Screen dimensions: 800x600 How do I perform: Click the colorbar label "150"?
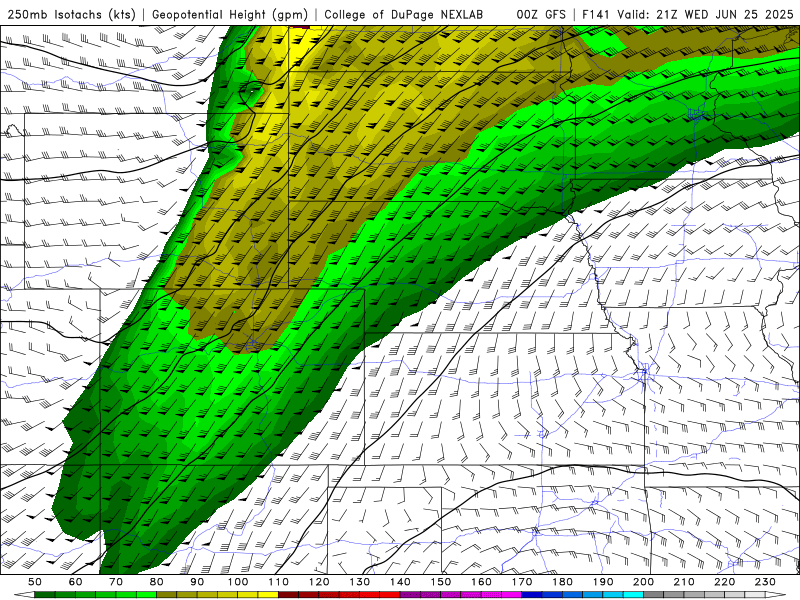click(441, 582)
